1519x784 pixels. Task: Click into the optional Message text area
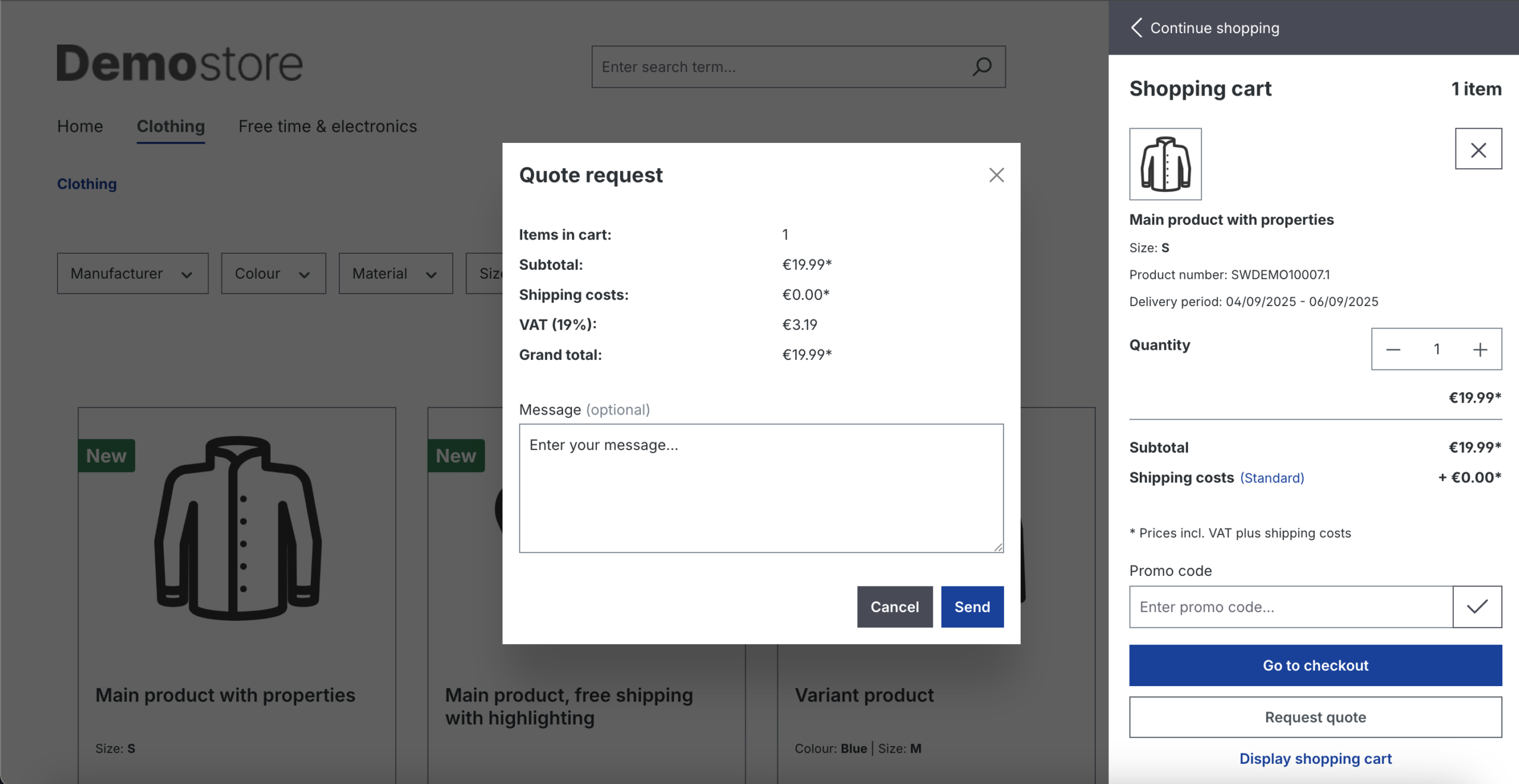coord(761,488)
